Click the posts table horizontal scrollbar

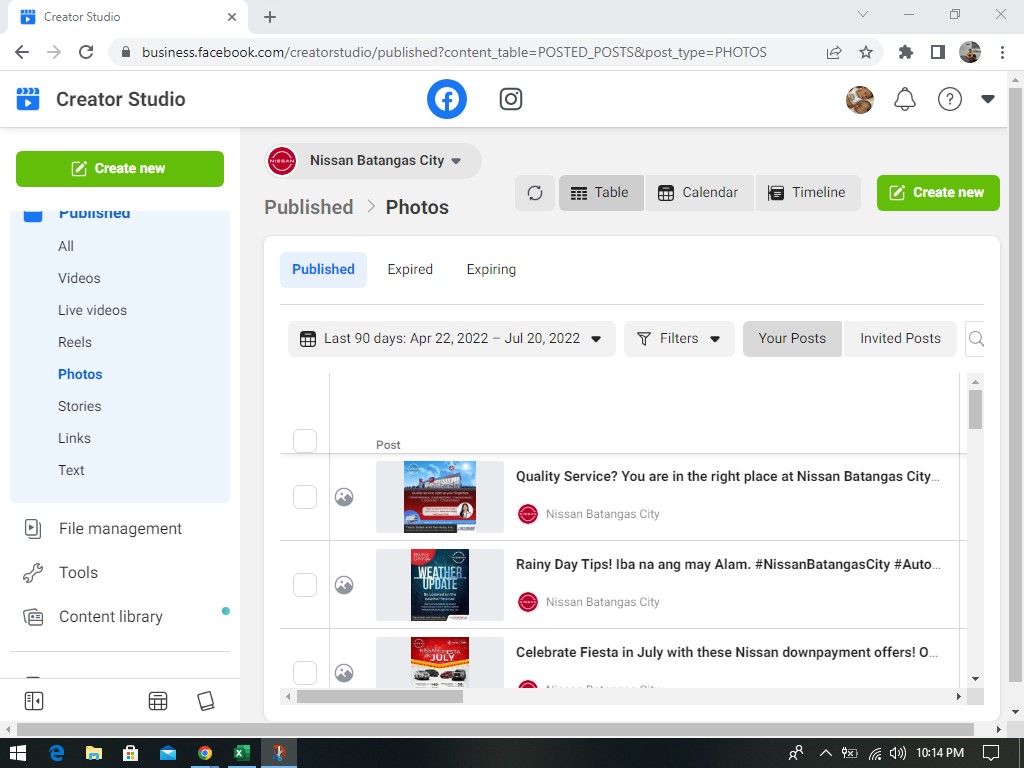[379, 697]
